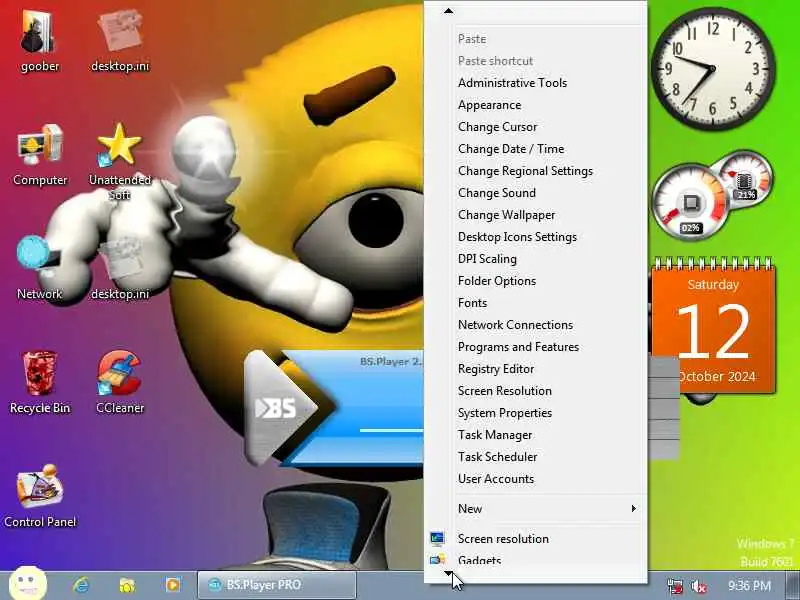Viewport: 800px width, 600px height.
Task: Open the Computer desktop icon
Action: pos(40,146)
